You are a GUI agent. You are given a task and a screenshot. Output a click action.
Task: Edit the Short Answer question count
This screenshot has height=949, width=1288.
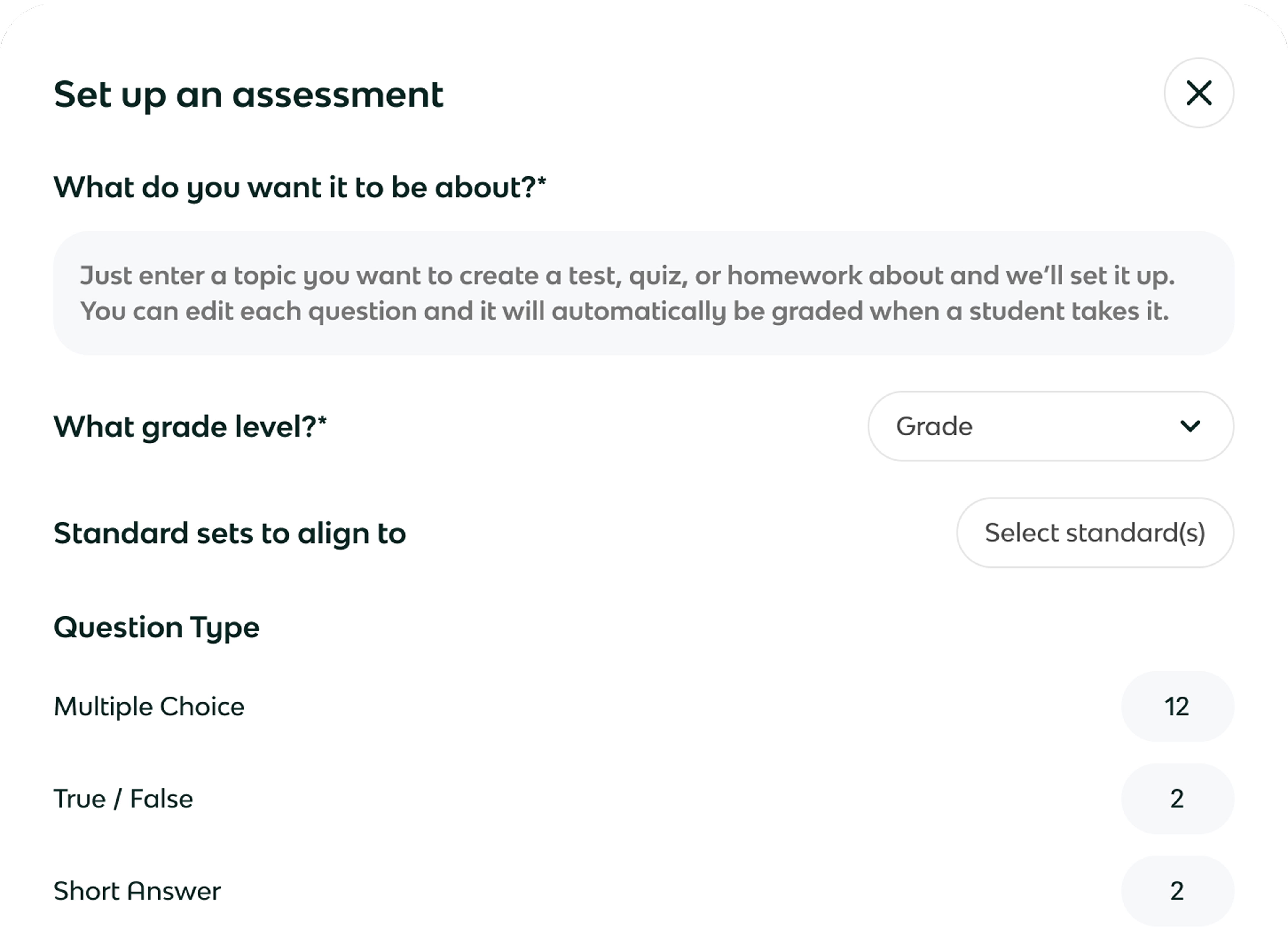1177,891
